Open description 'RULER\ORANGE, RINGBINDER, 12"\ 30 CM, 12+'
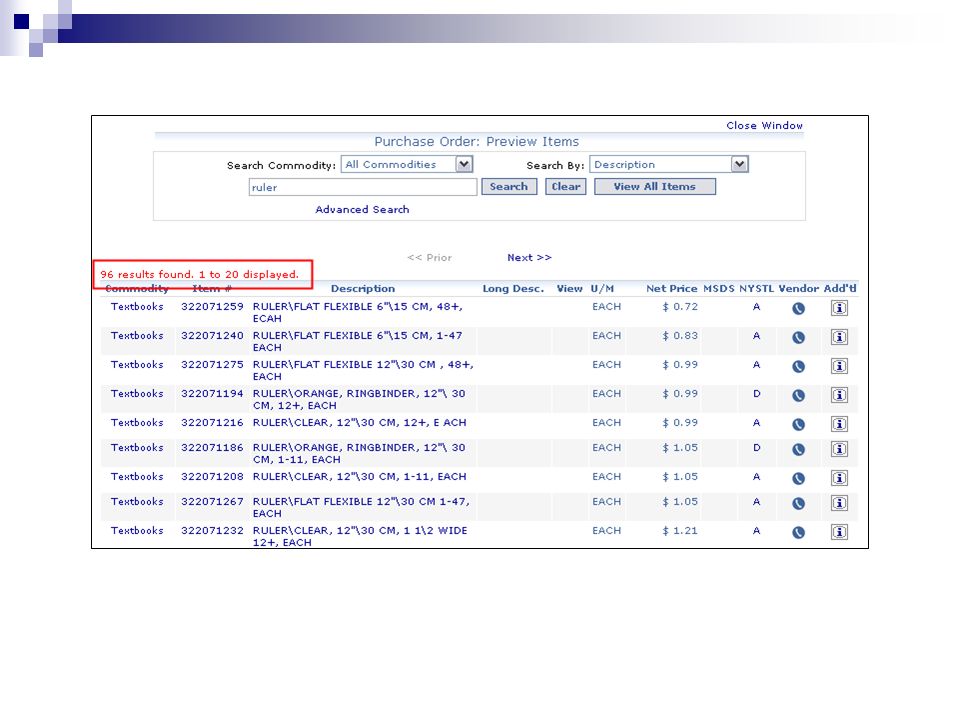 point(359,399)
